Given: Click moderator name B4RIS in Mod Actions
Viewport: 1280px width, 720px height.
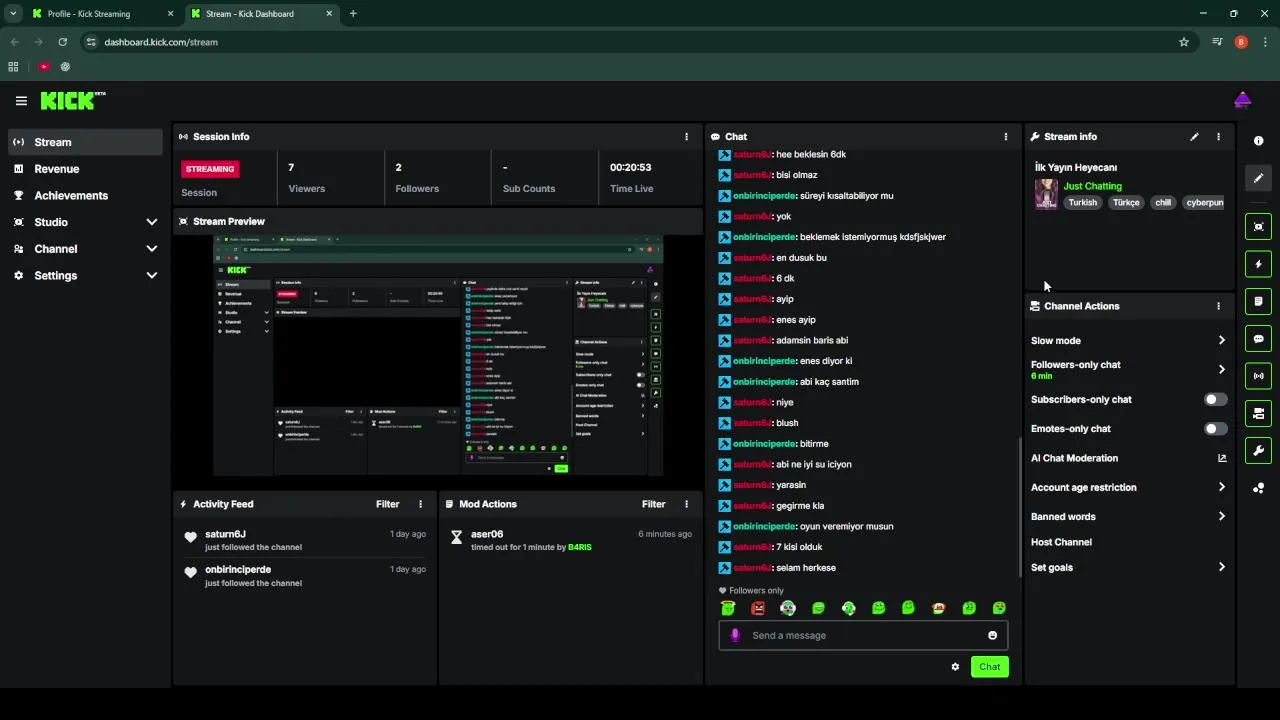Looking at the screenshot, I should 580,548.
